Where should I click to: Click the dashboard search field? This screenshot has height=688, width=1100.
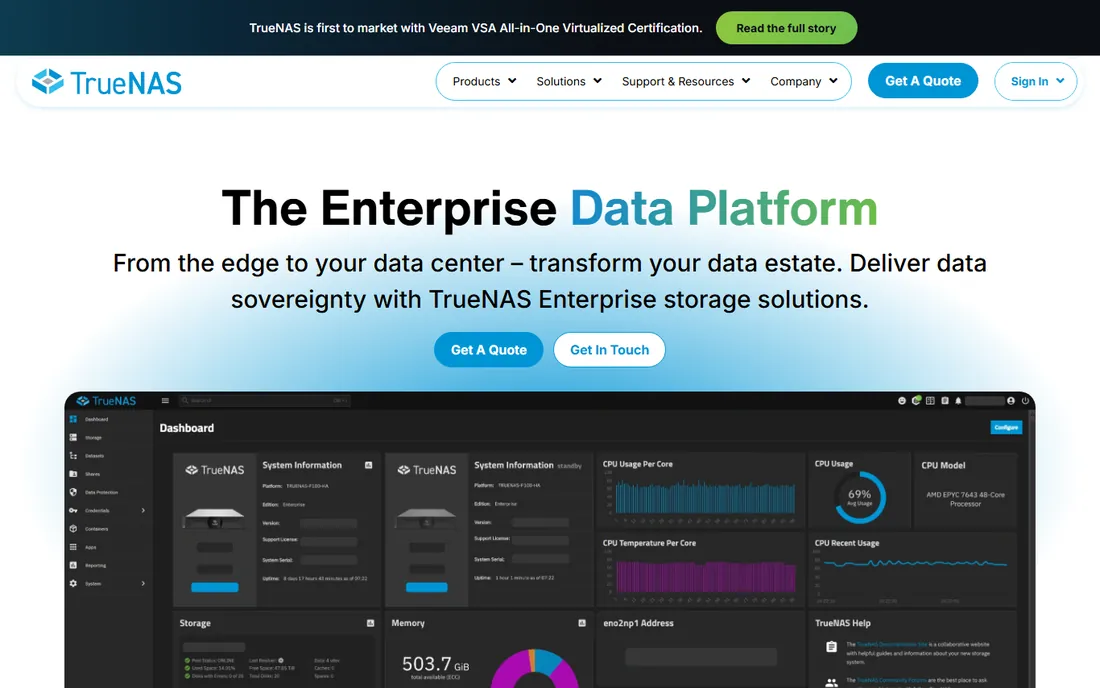264,400
